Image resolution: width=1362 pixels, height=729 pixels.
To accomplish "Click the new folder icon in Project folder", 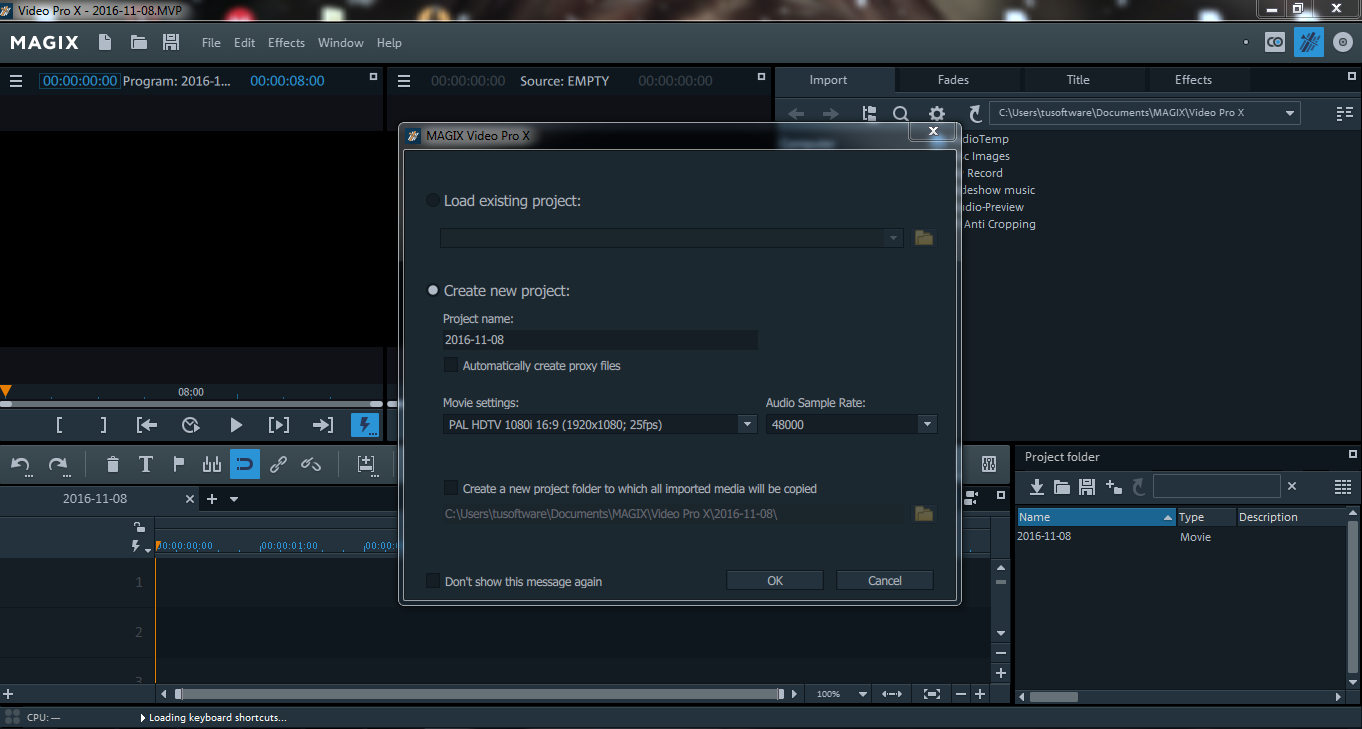I will pyautogui.click(x=1114, y=487).
